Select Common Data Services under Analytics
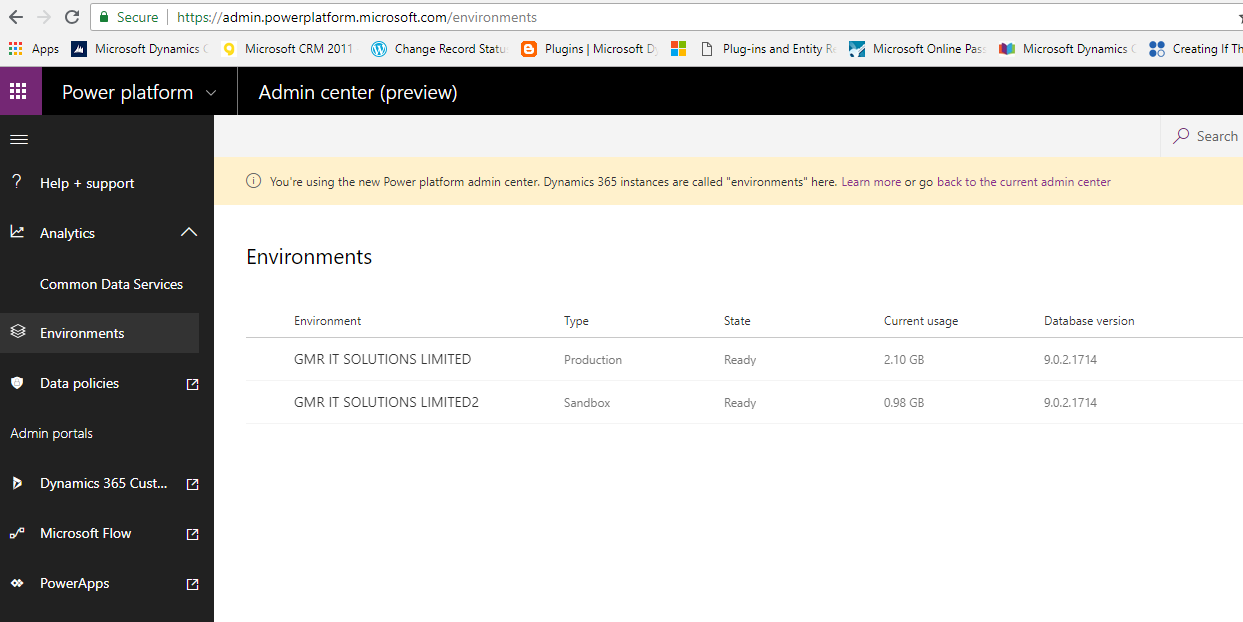 pyautogui.click(x=111, y=284)
